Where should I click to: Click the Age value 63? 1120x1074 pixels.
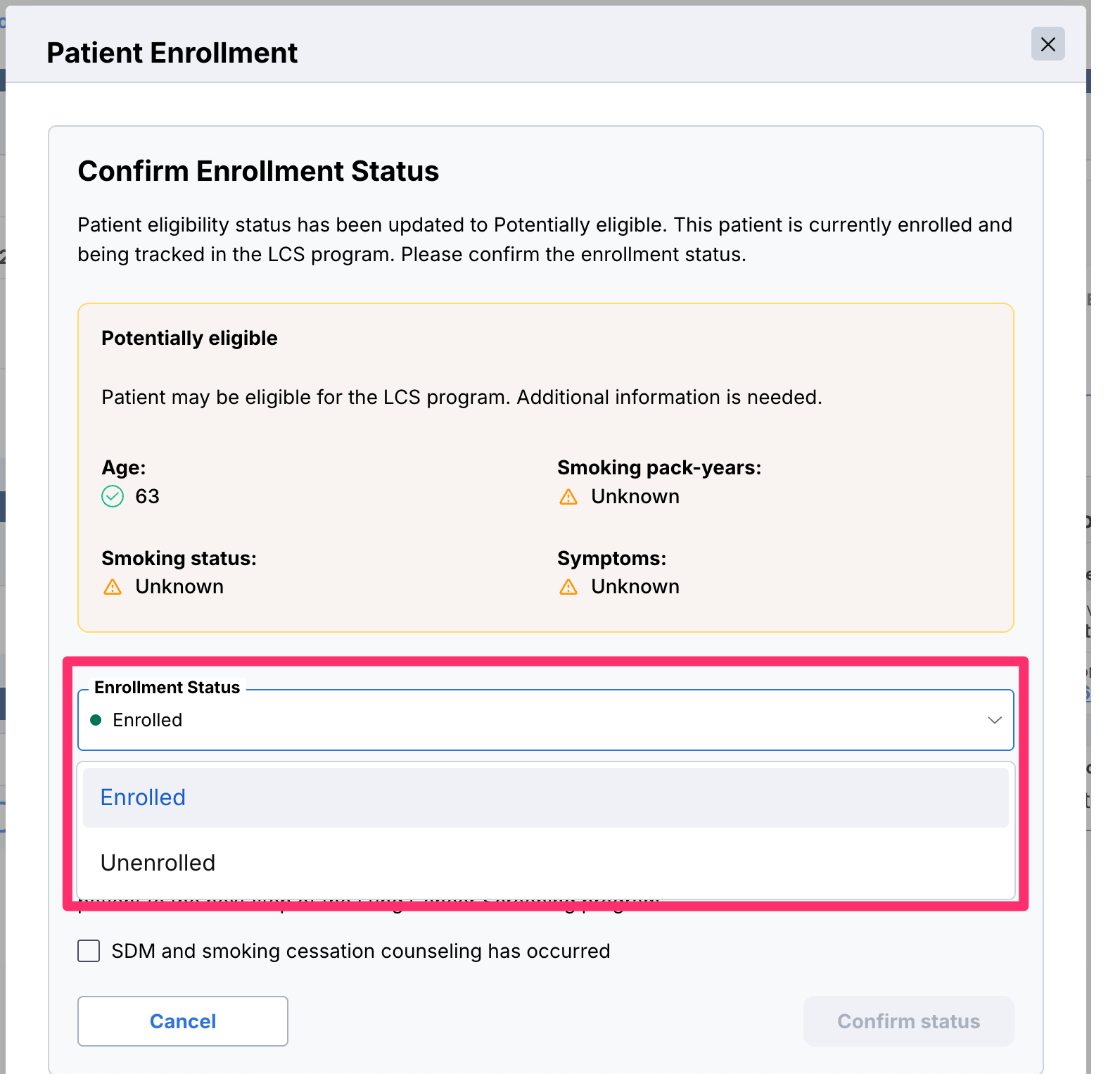(148, 497)
